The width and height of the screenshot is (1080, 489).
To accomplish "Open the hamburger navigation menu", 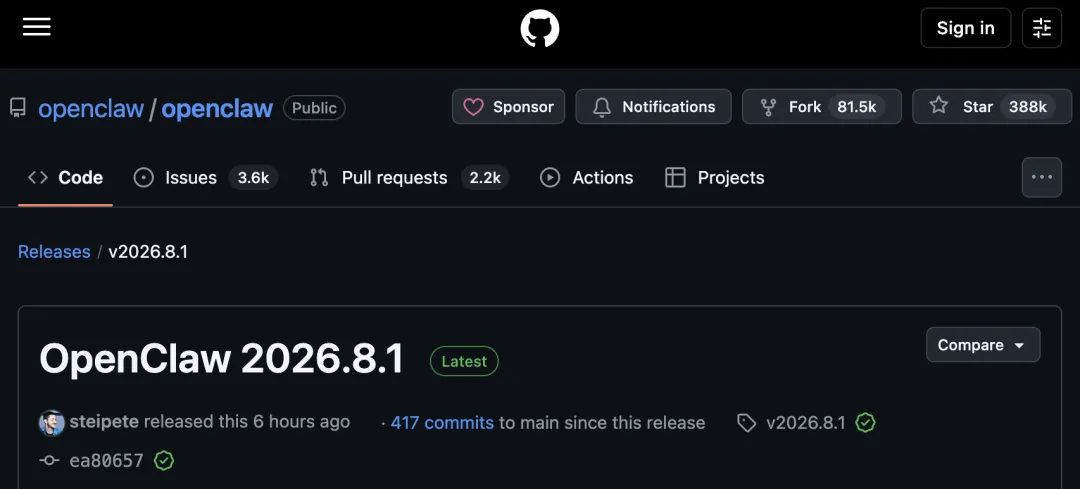I will point(37,28).
